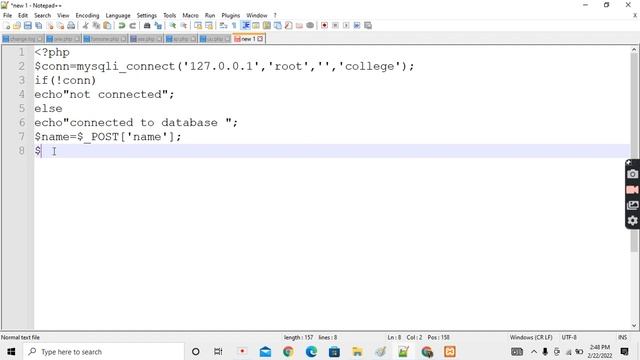Open Folder as Workspace toolbar icon
Screen dimensions: 640x360
(299, 26)
